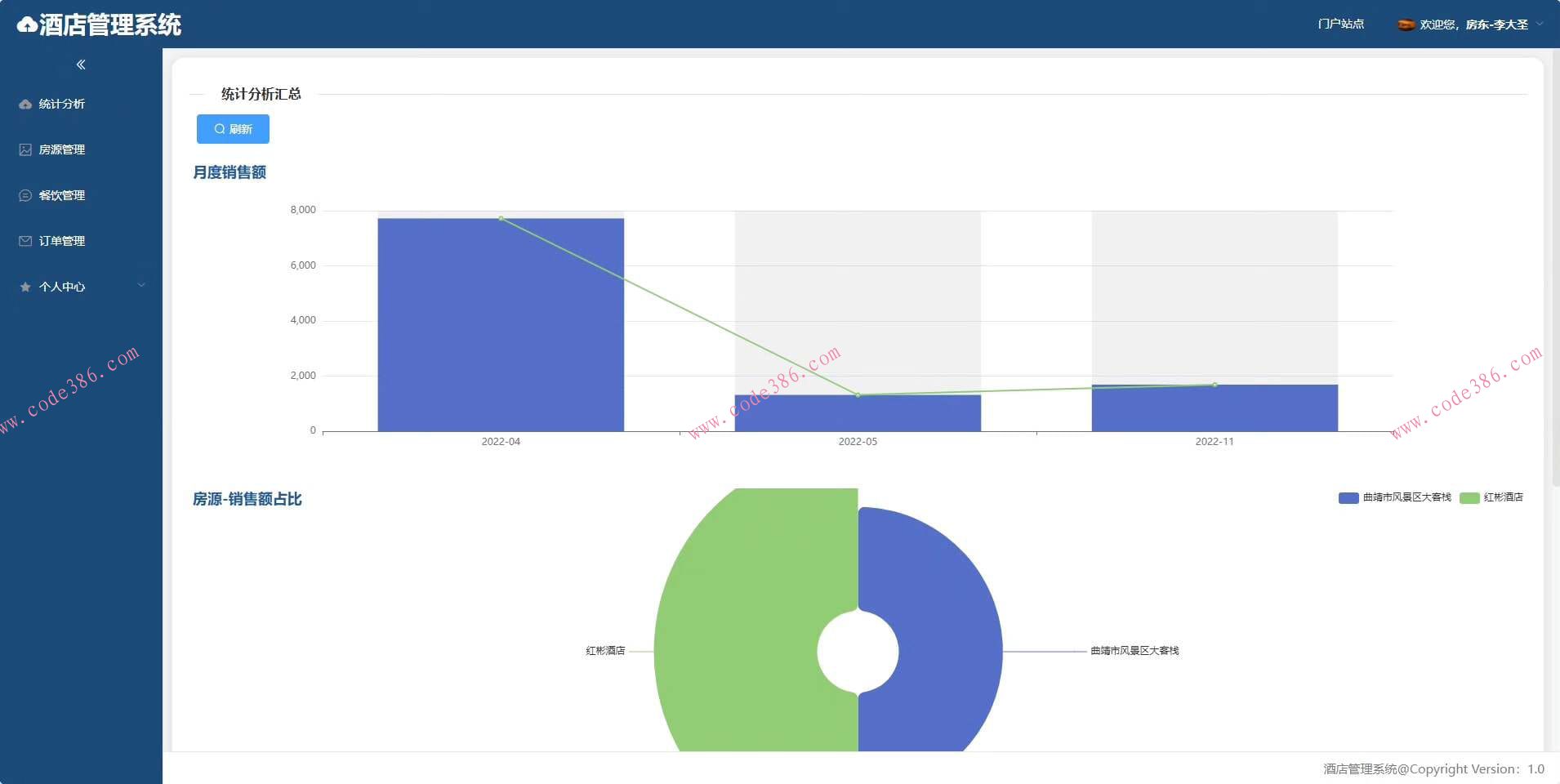The width and height of the screenshot is (1560, 784).
Task: Click the line point above the 2022-04 bar
Action: point(501,218)
